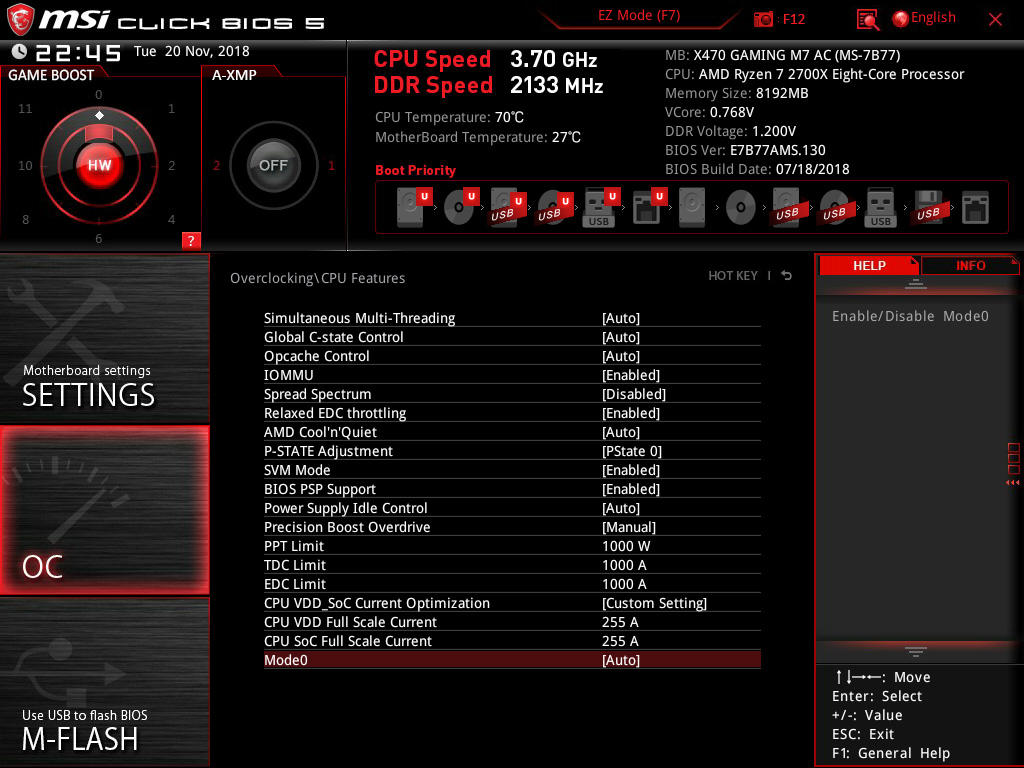1024x768 pixels.
Task: Select the Mode0 setting label
Action: pos(285,660)
